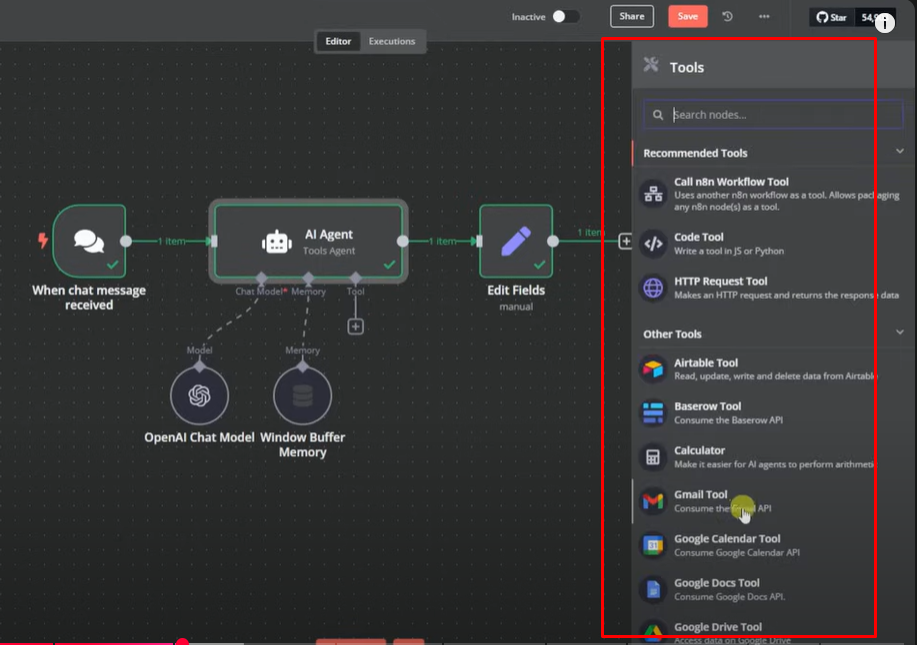This screenshot has height=645, width=917.
Task: Click "Google Docs Tool" title text
Action: point(716,583)
